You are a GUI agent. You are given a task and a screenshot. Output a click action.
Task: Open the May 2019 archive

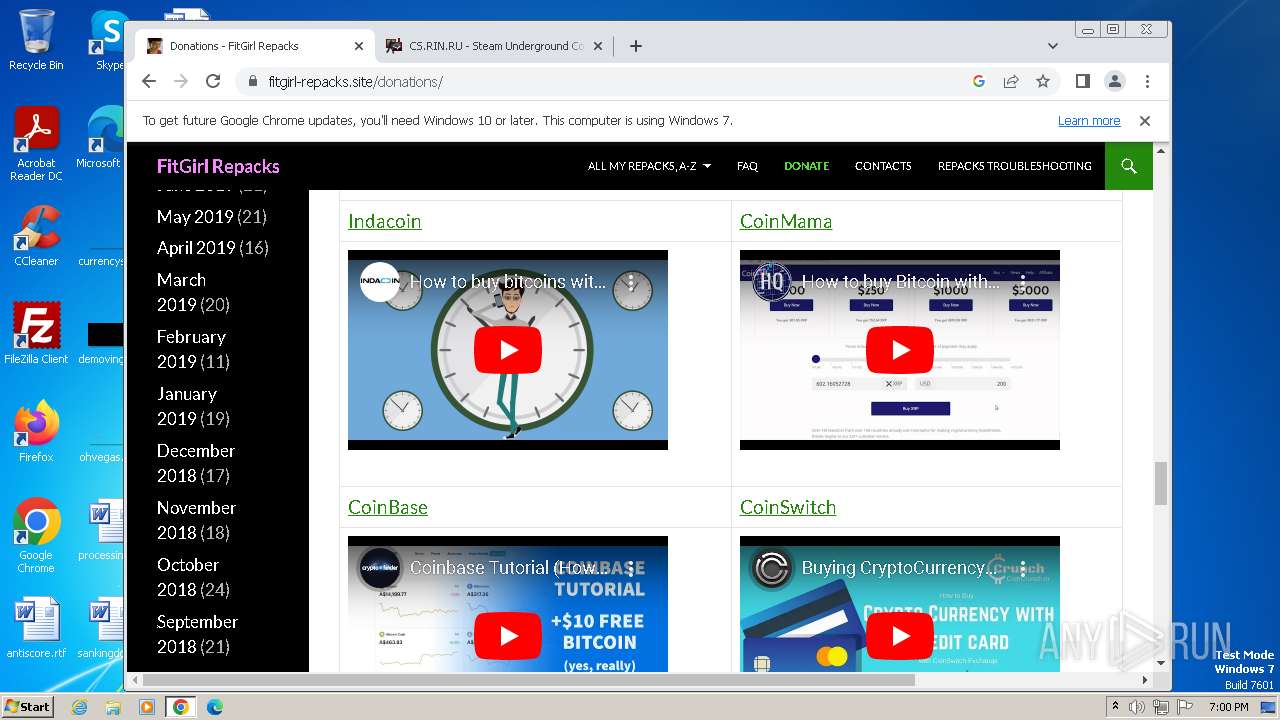(x=195, y=217)
